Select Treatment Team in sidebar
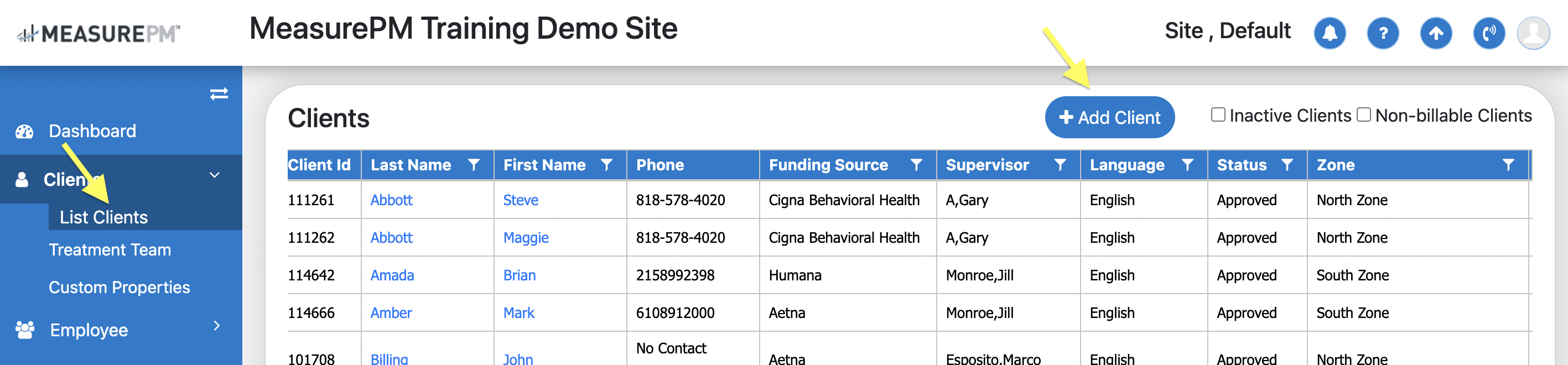 click(110, 249)
